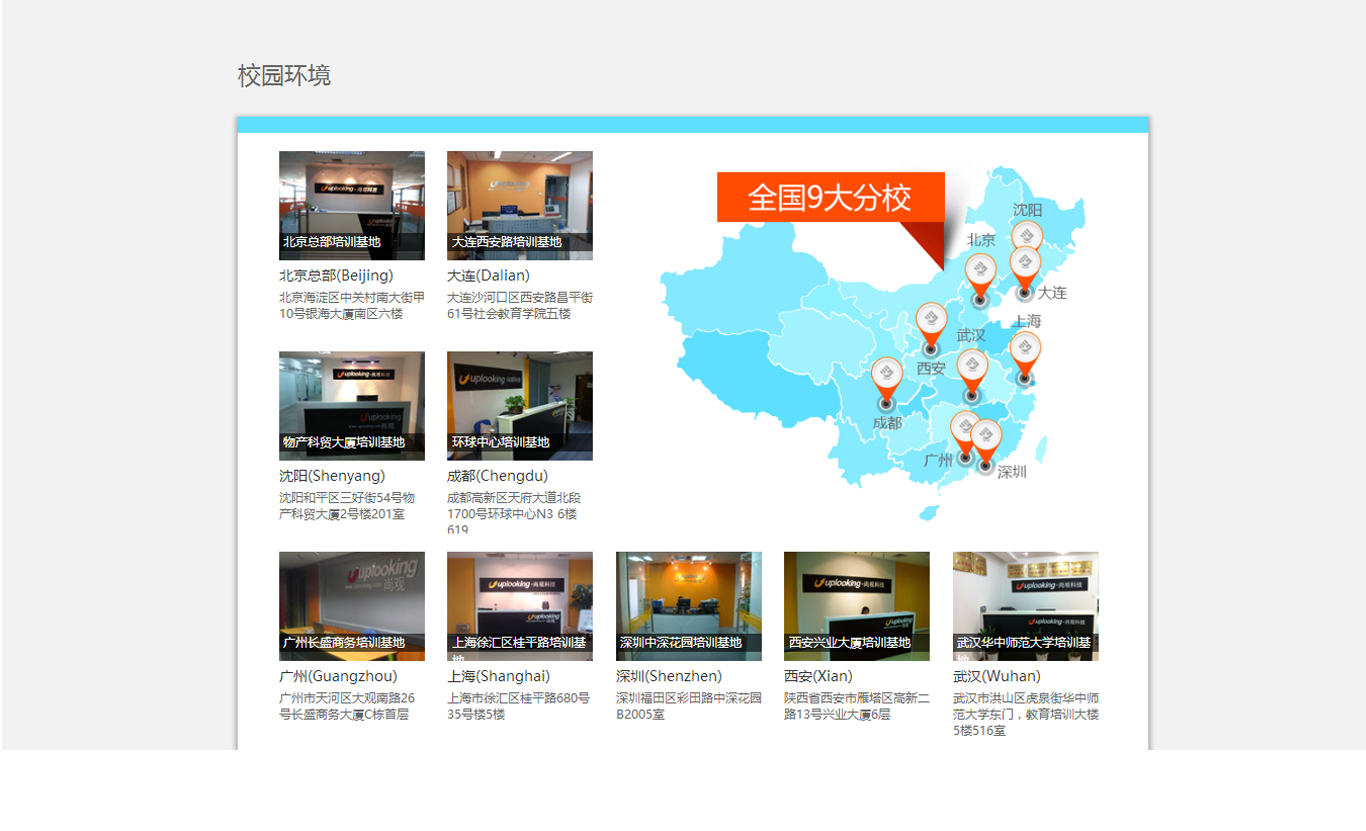The image size is (1366, 831).
Task: Click the 成都(Chengdu) title
Action: click(497, 476)
